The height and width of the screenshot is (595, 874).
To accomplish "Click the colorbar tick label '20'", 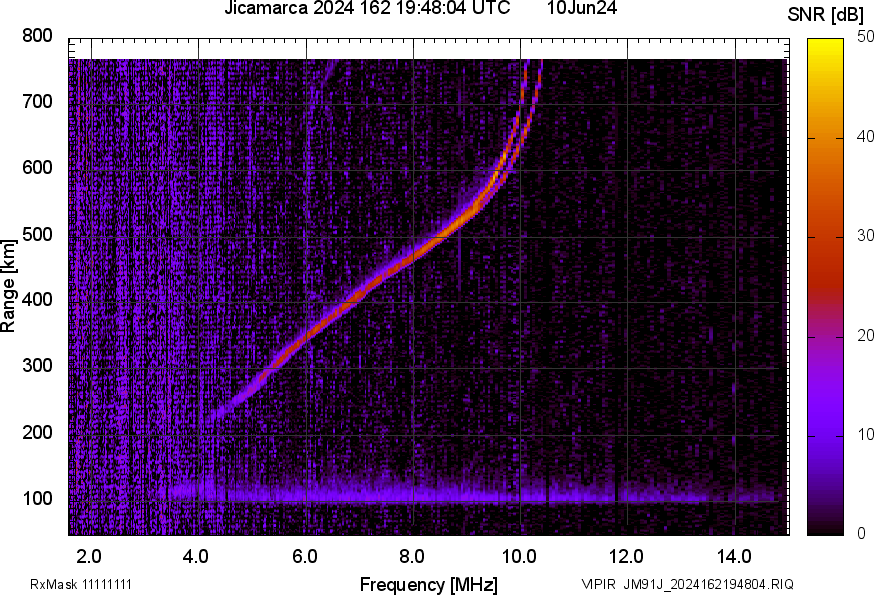I will [865, 336].
